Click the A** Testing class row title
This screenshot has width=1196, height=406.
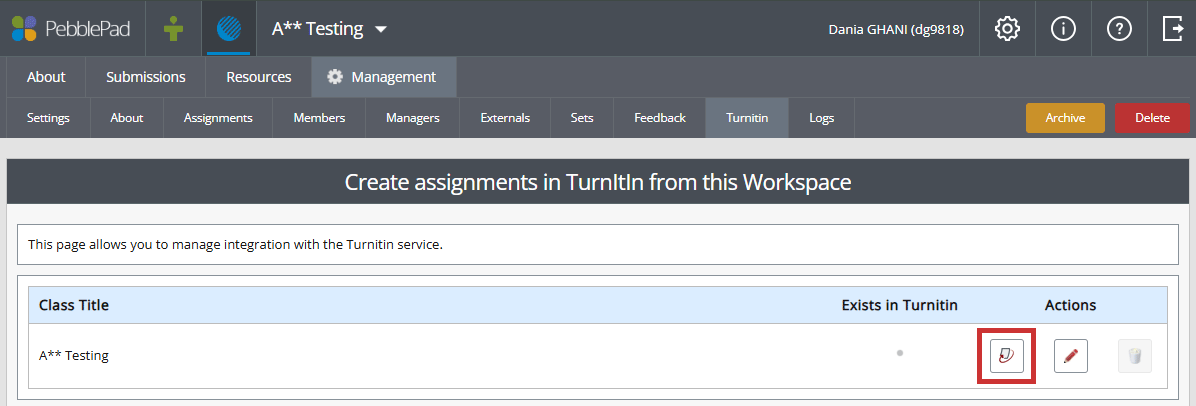tap(73, 356)
